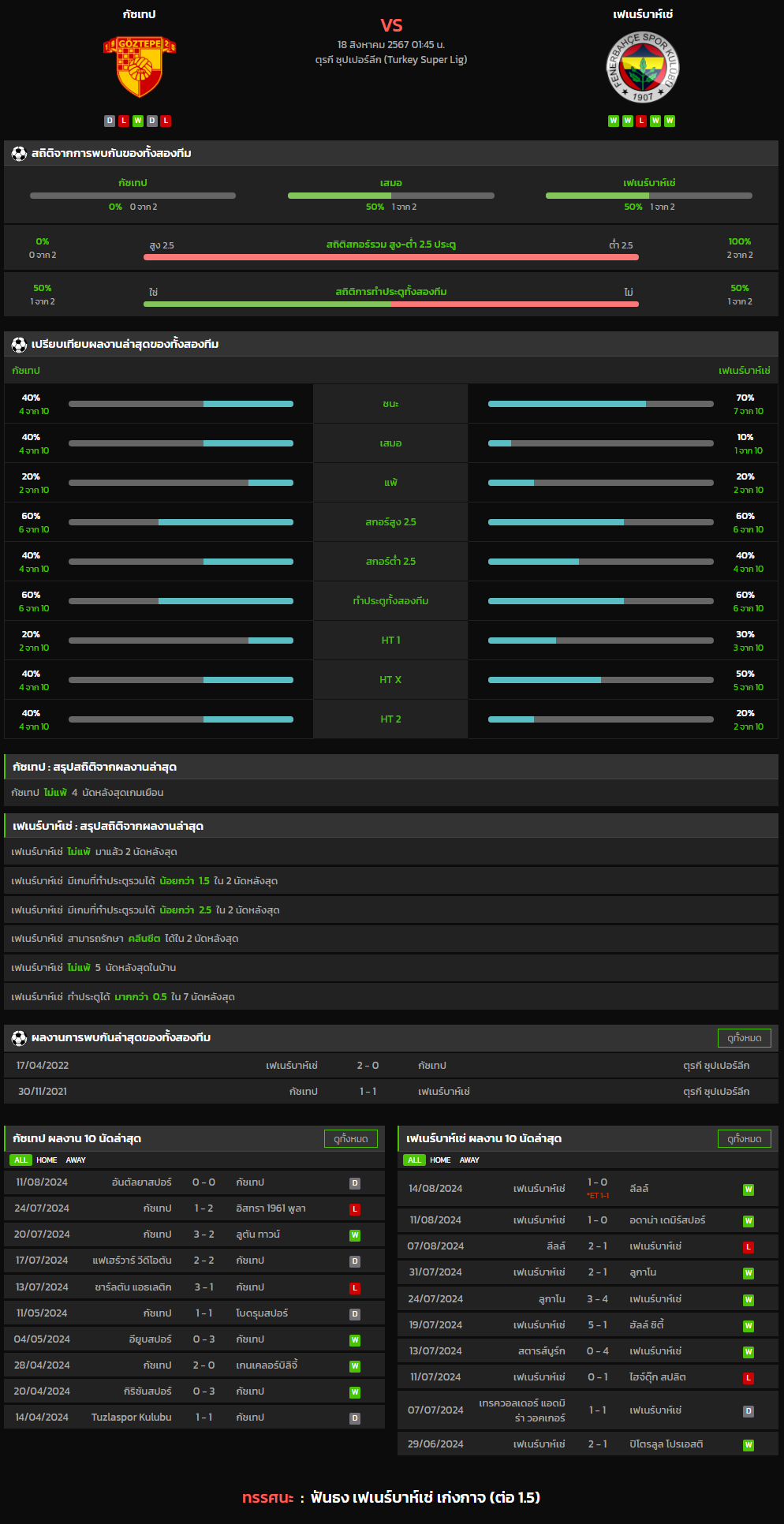Click the Fenerbahçe club crest
The image size is (784, 1524).
(x=643, y=67)
